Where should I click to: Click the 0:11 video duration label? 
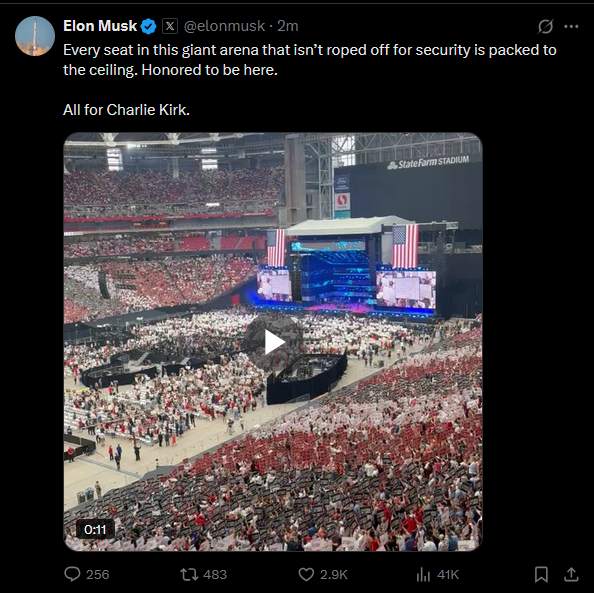tap(95, 529)
